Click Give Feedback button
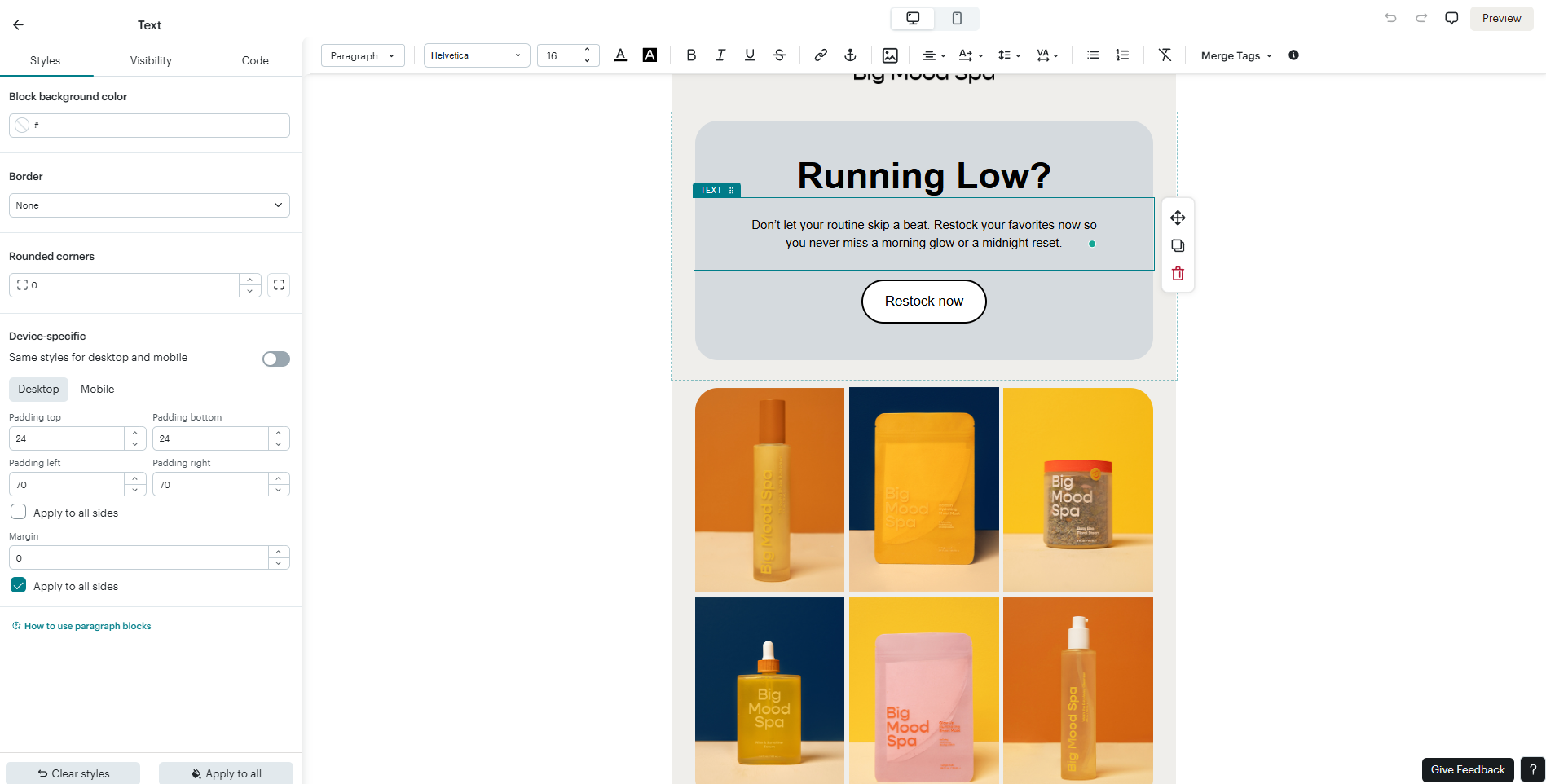 tap(1468, 769)
